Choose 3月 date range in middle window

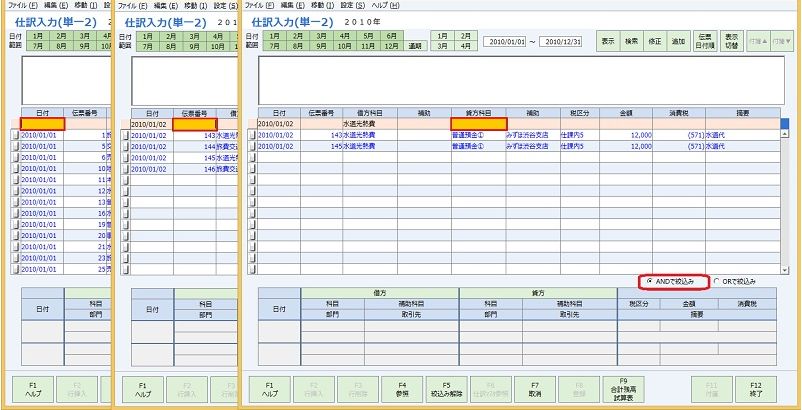[194, 36]
